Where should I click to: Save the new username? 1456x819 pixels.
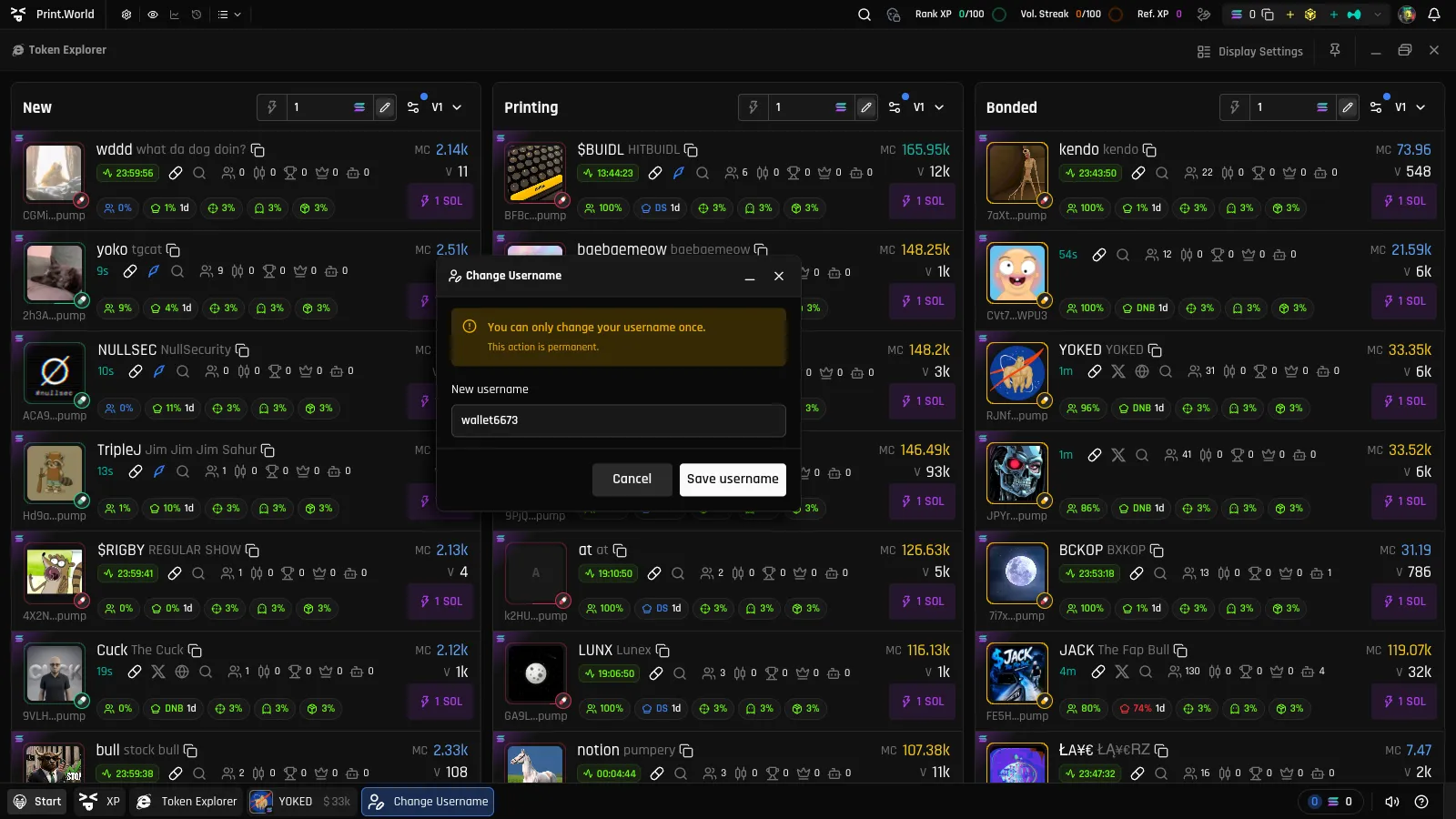(x=733, y=480)
